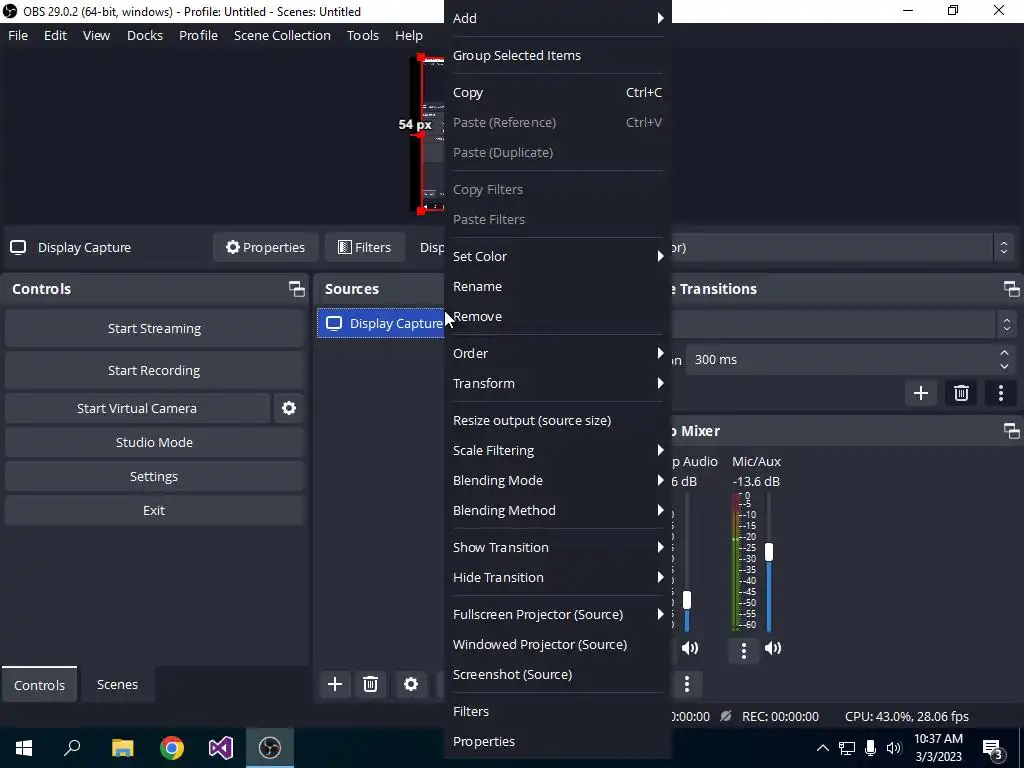Select Rename in context menu

click(x=558, y=287)
